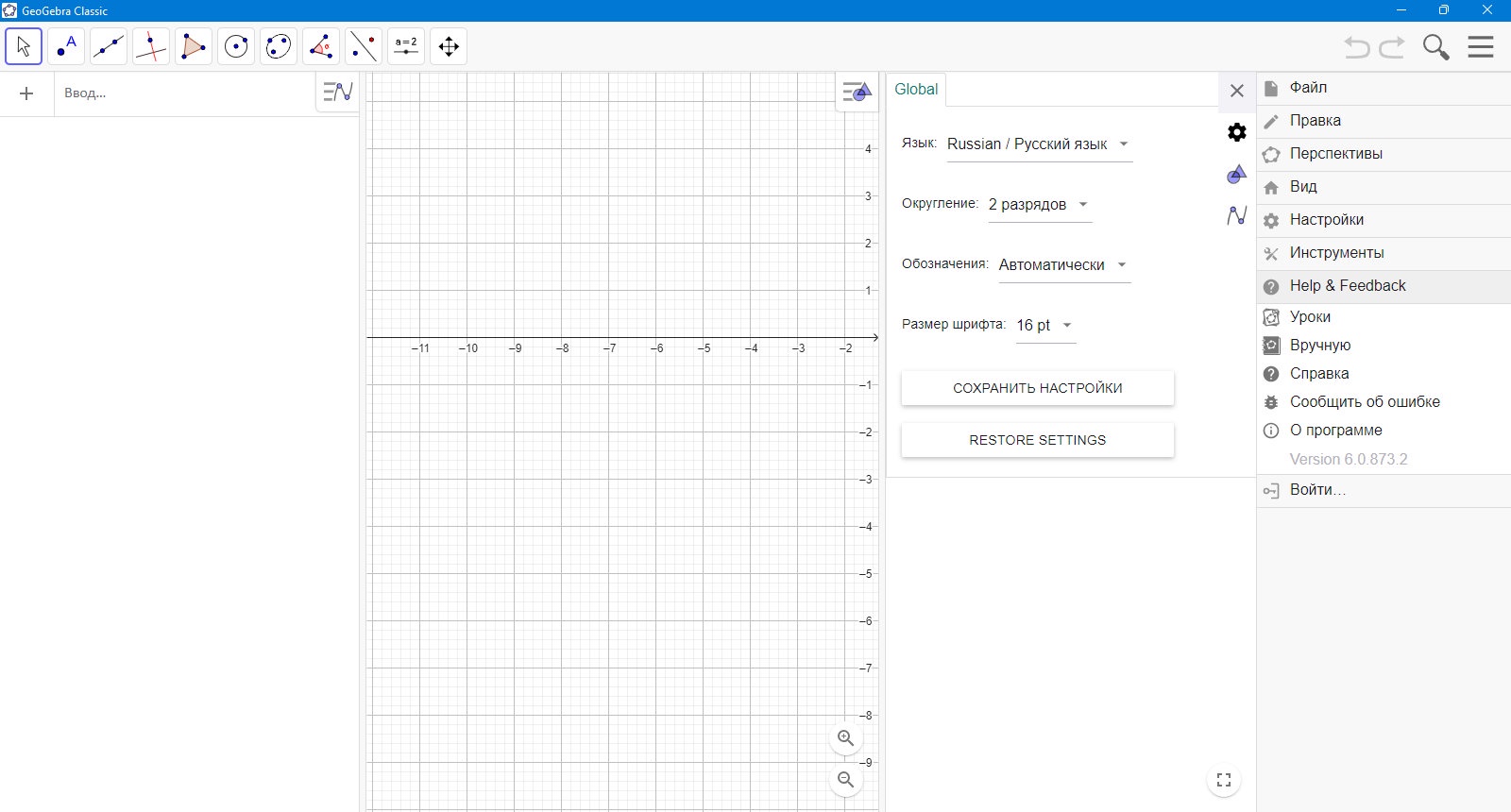This screenshot has width=1511, height=812.
Task: Open the Округление rounding dropdown
Action: point(1040,205)
